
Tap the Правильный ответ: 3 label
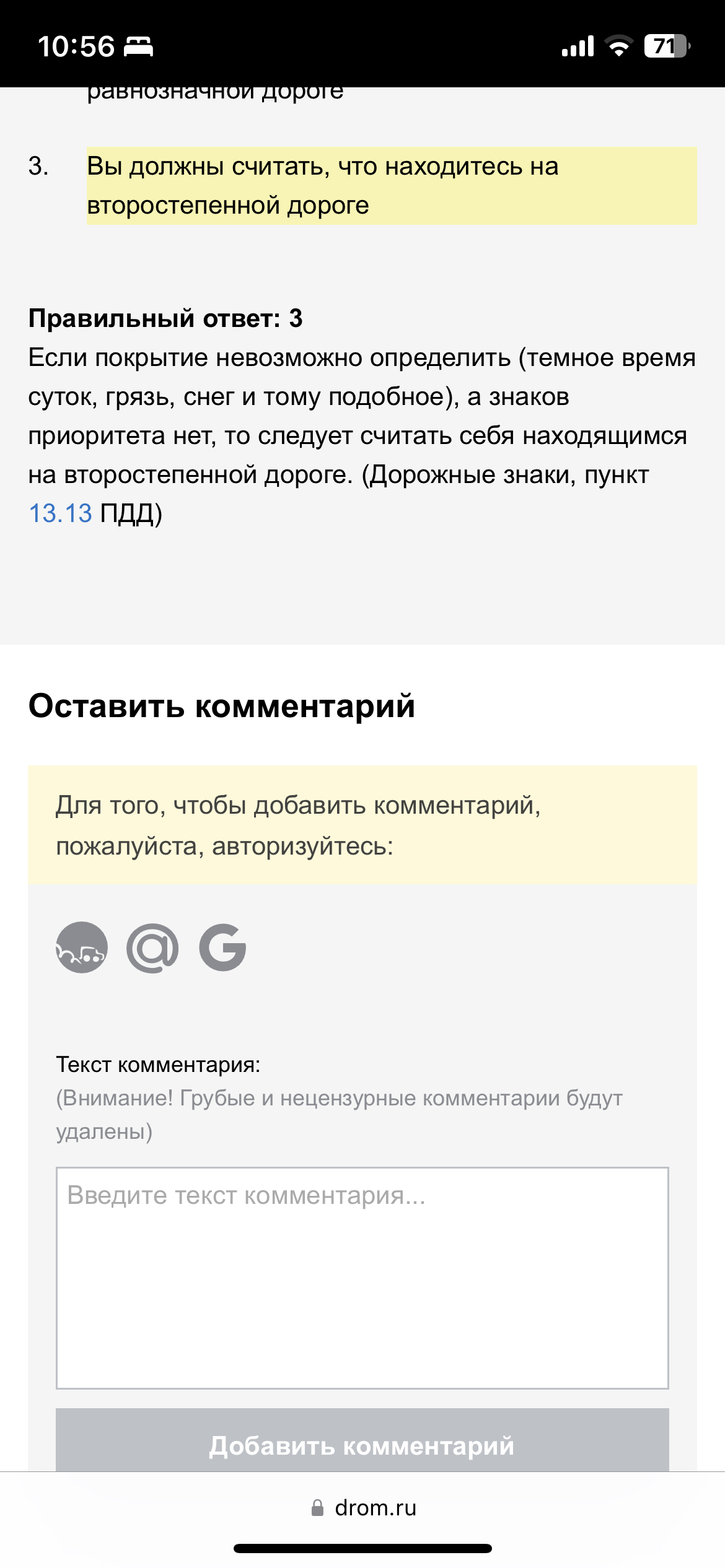[165, 318]
